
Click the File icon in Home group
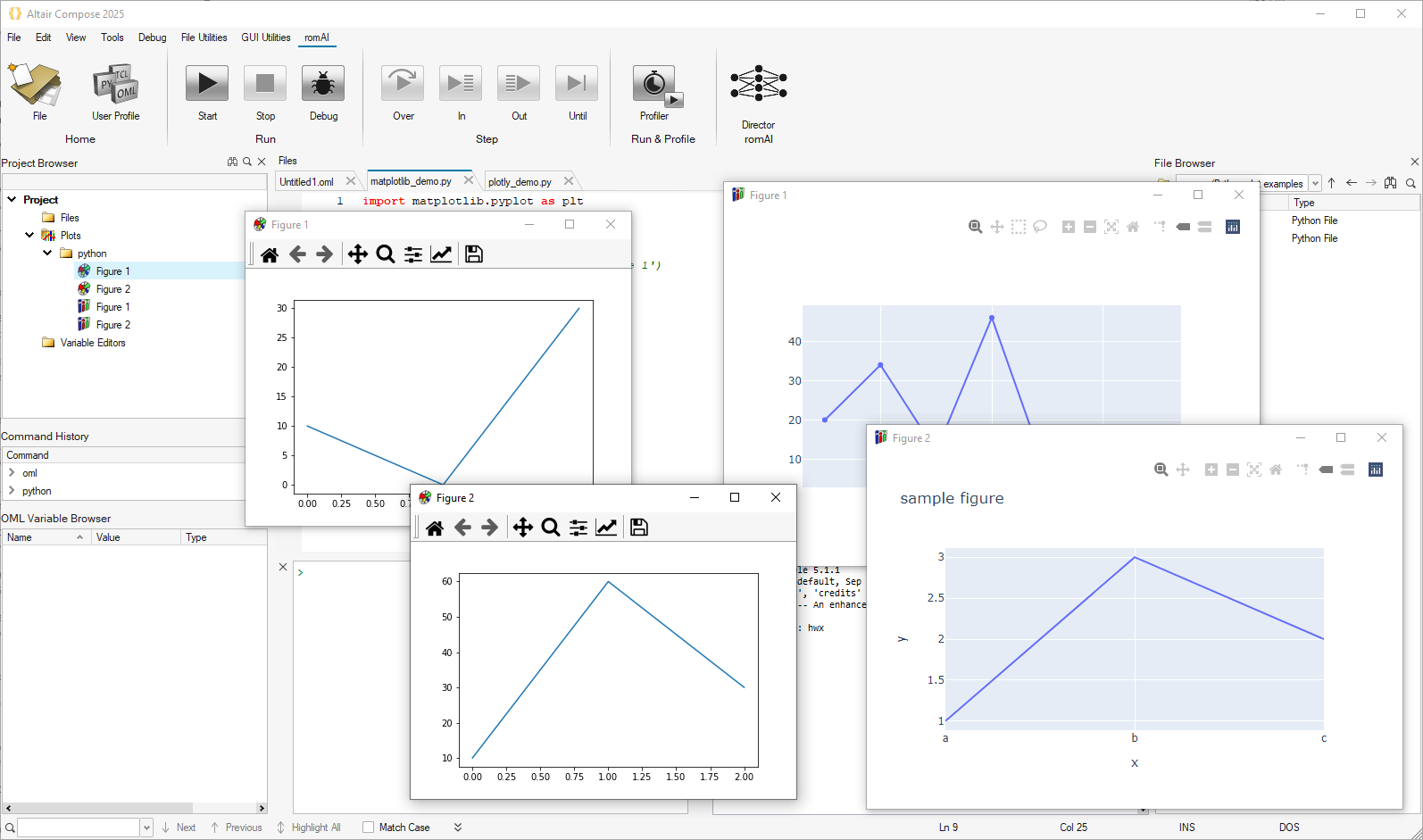click(x=36, y=85)
